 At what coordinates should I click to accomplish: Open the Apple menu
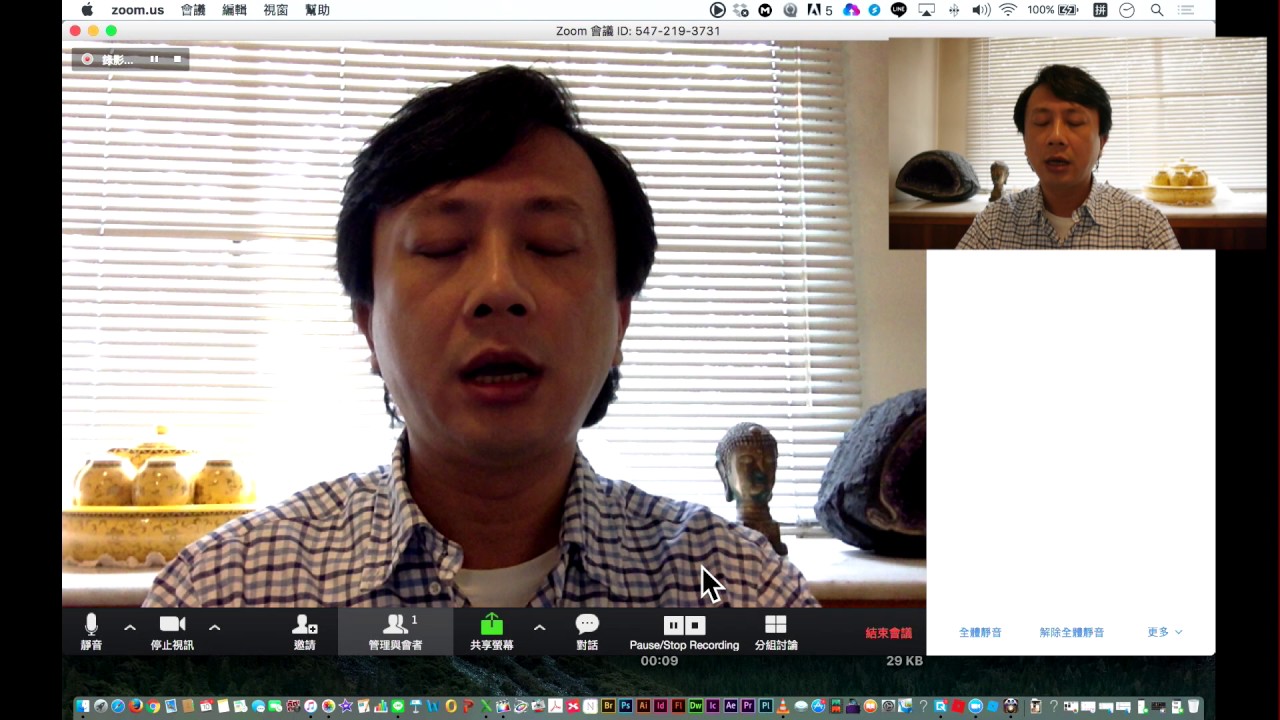[x=87, y=10]
